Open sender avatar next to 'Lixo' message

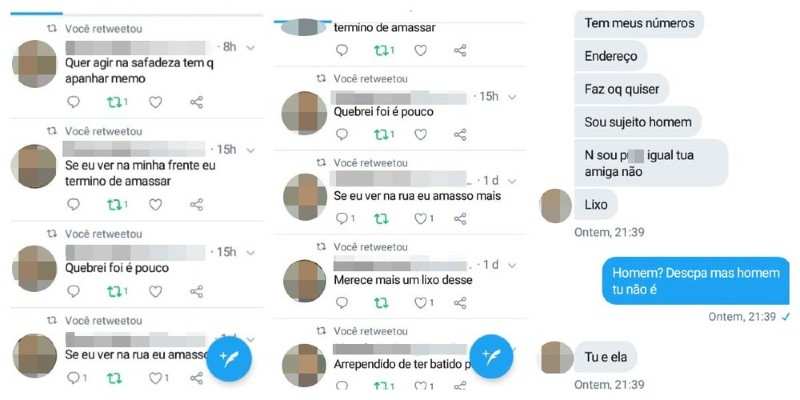click(x=556, y=206)
